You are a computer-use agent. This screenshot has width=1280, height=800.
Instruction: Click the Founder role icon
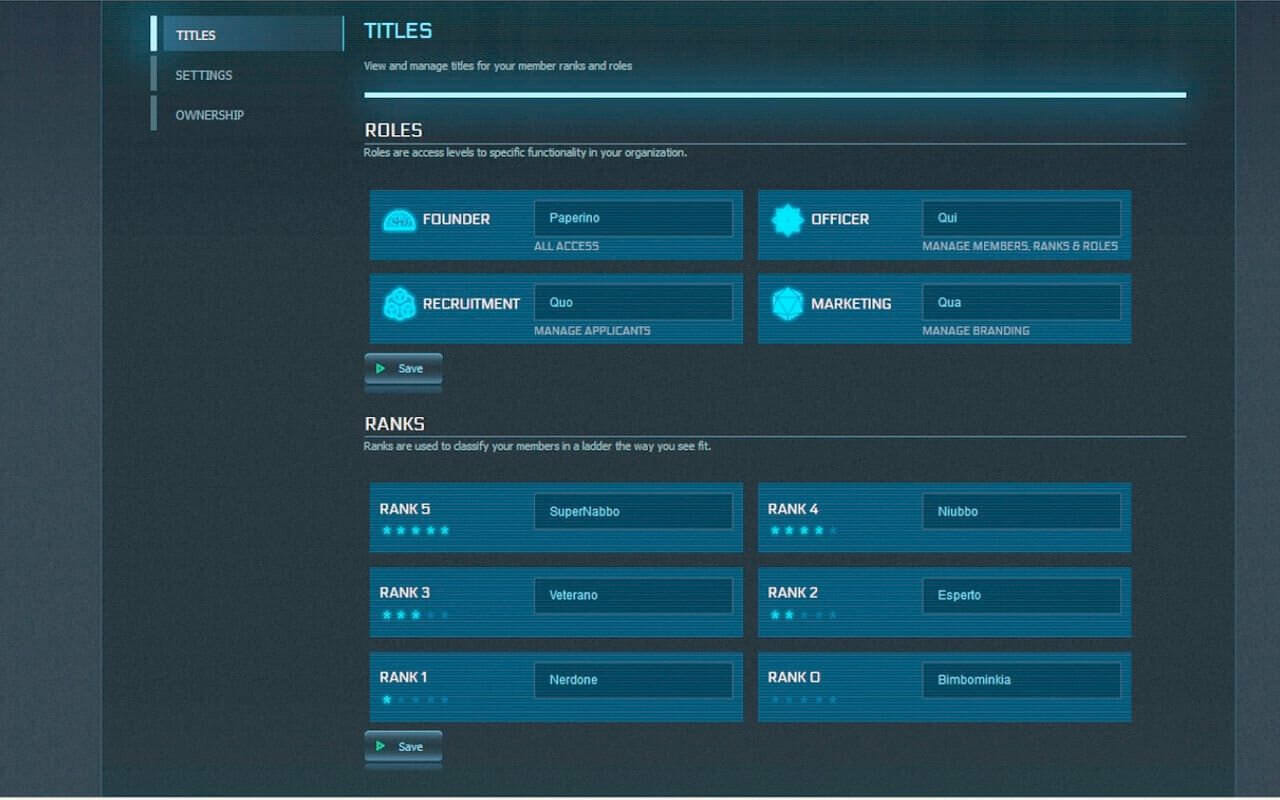point(399,220)
